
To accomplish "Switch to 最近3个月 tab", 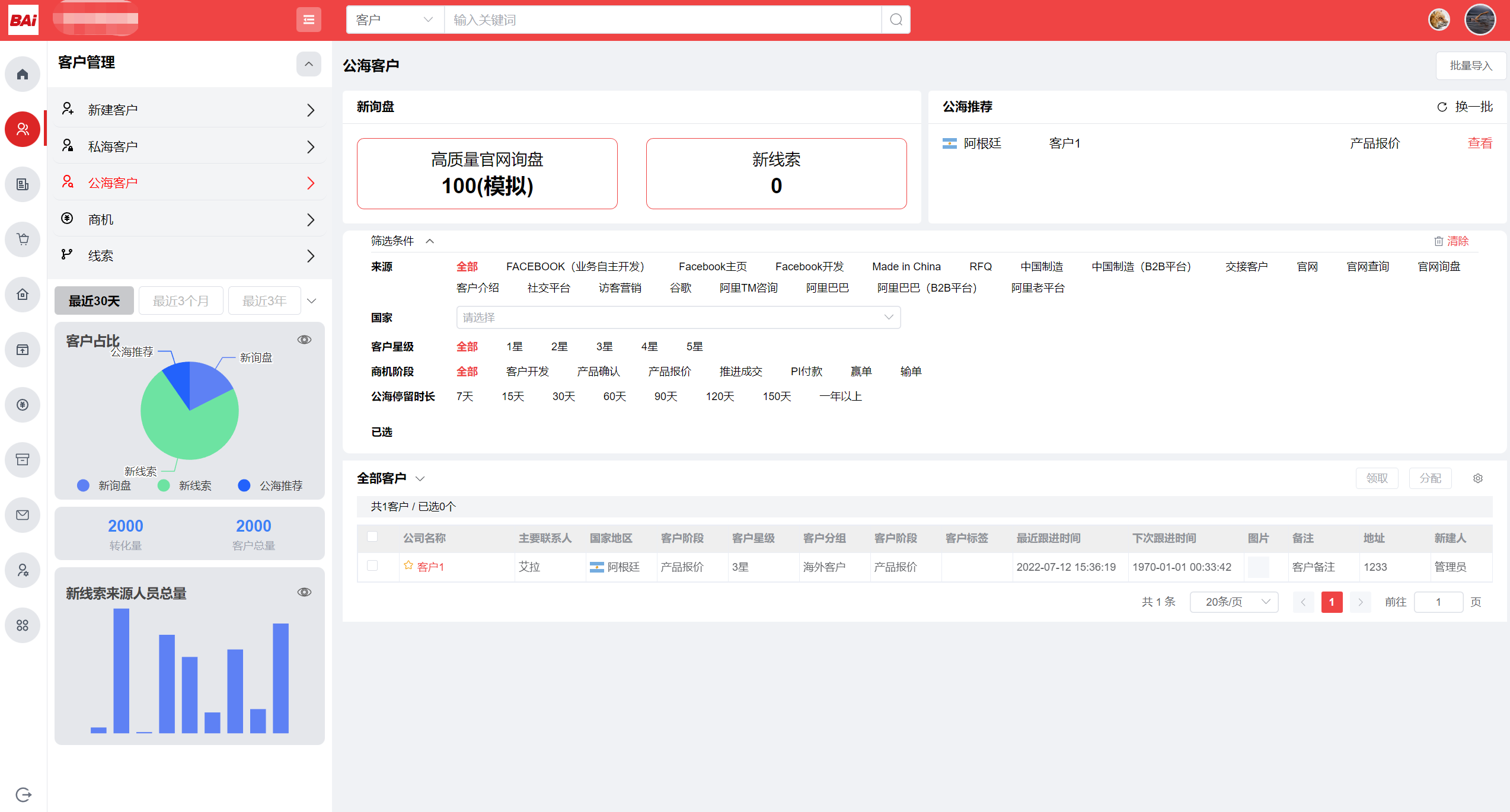I will 181,301.
